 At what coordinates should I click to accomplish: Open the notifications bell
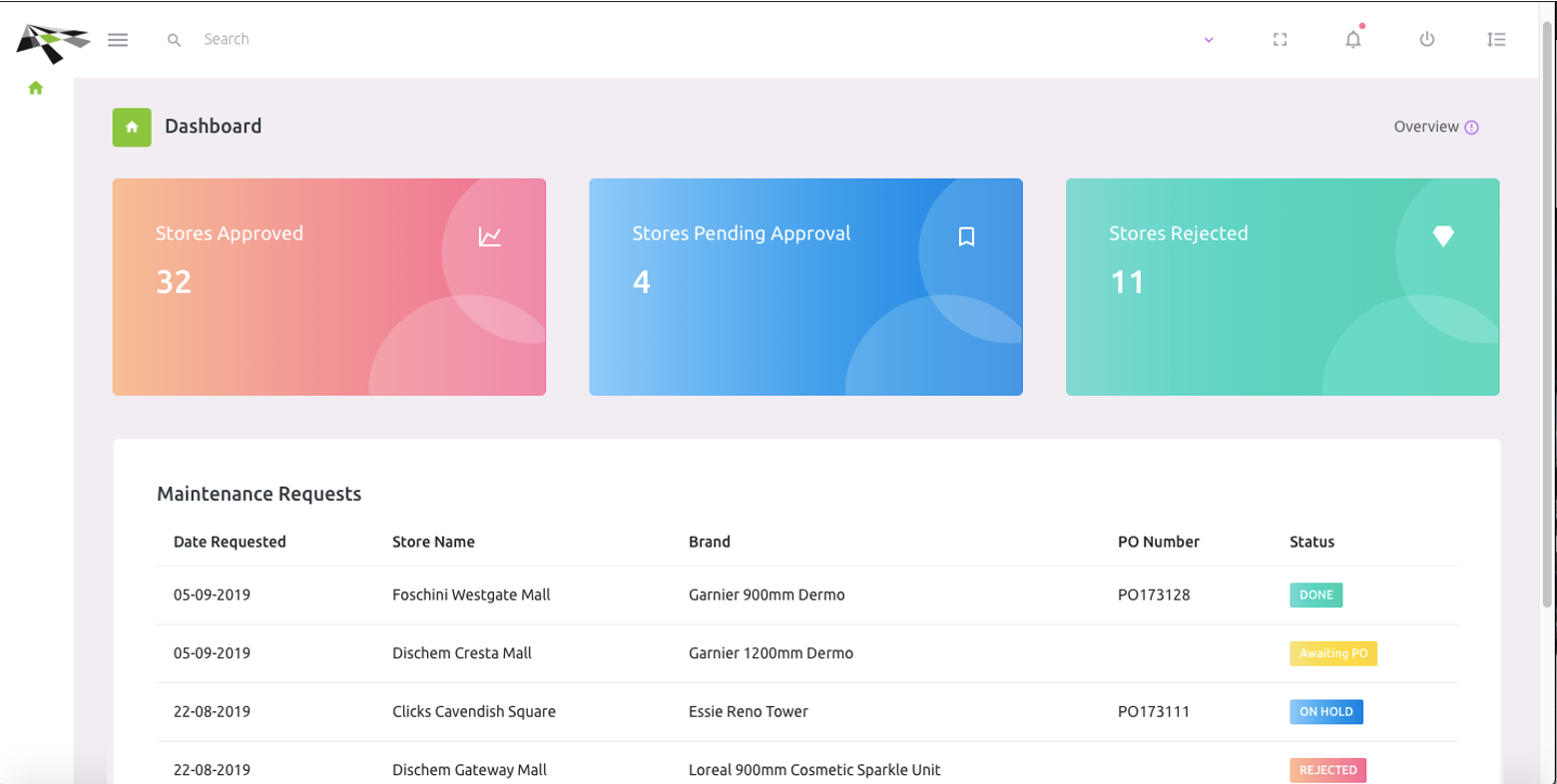pyautogui.click(x=1353, y=39)
